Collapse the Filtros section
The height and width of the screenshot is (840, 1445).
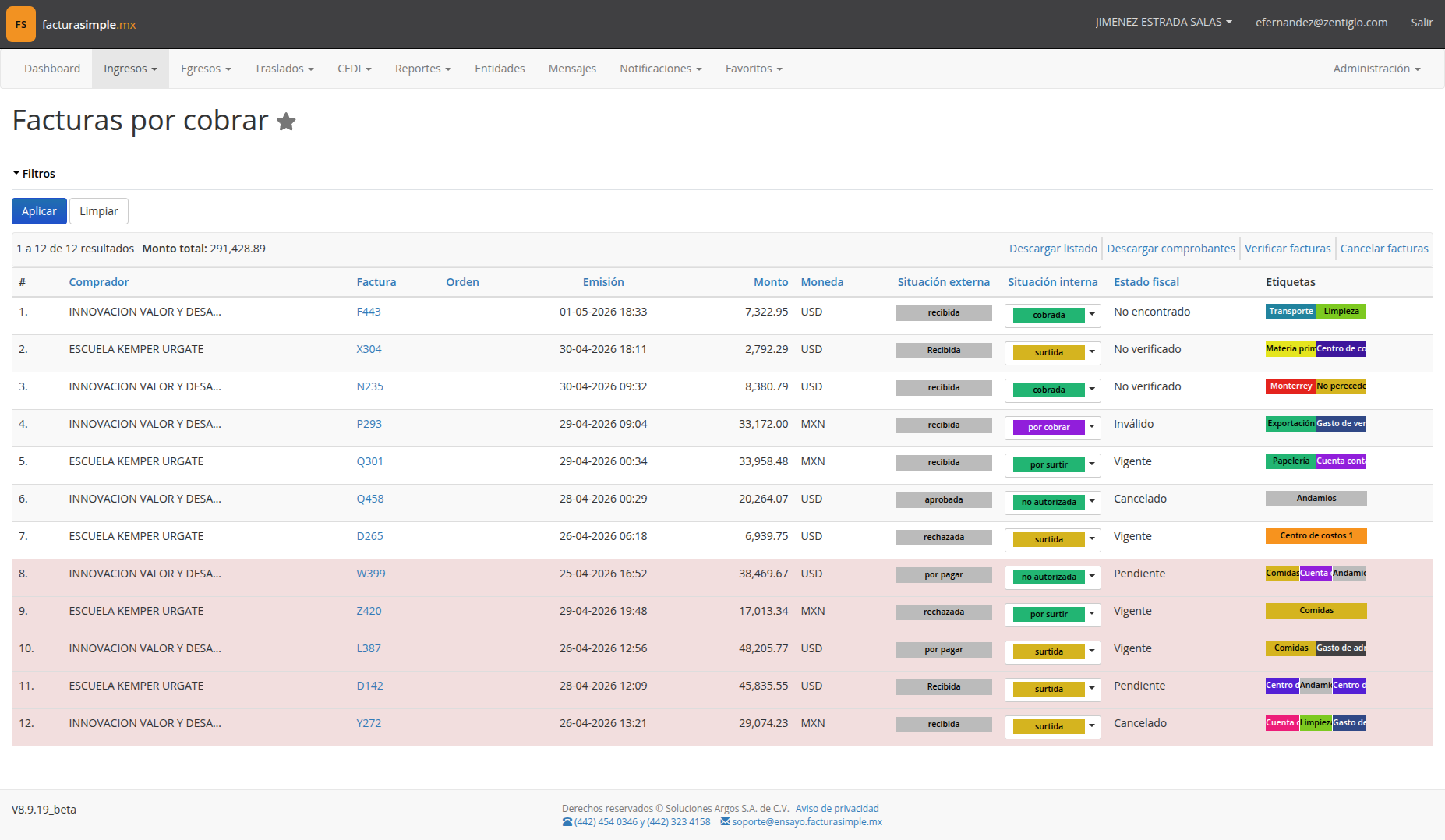point(34,174)
